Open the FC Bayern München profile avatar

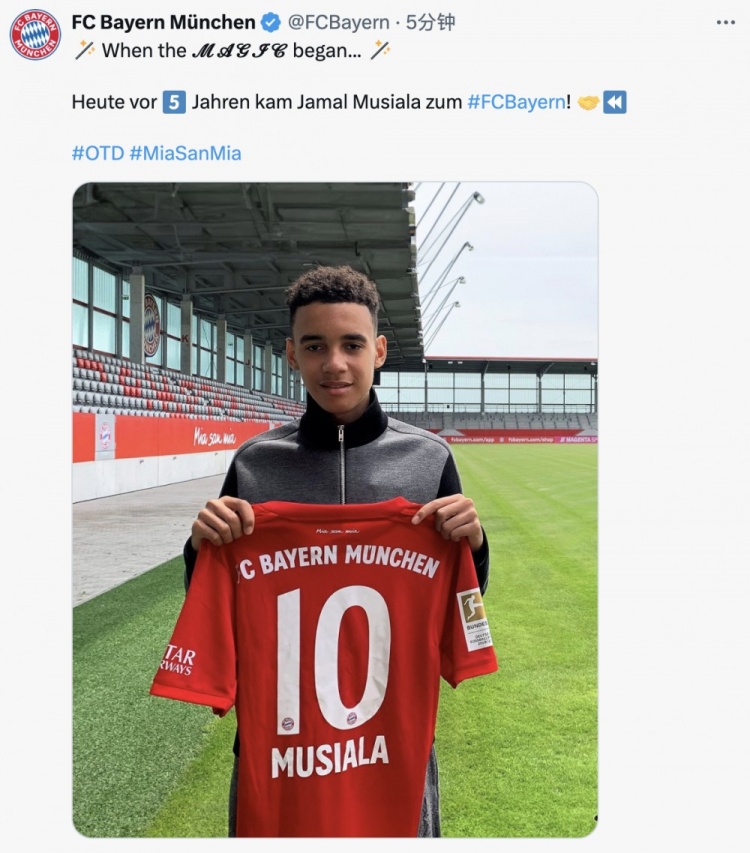pos(35,34)
